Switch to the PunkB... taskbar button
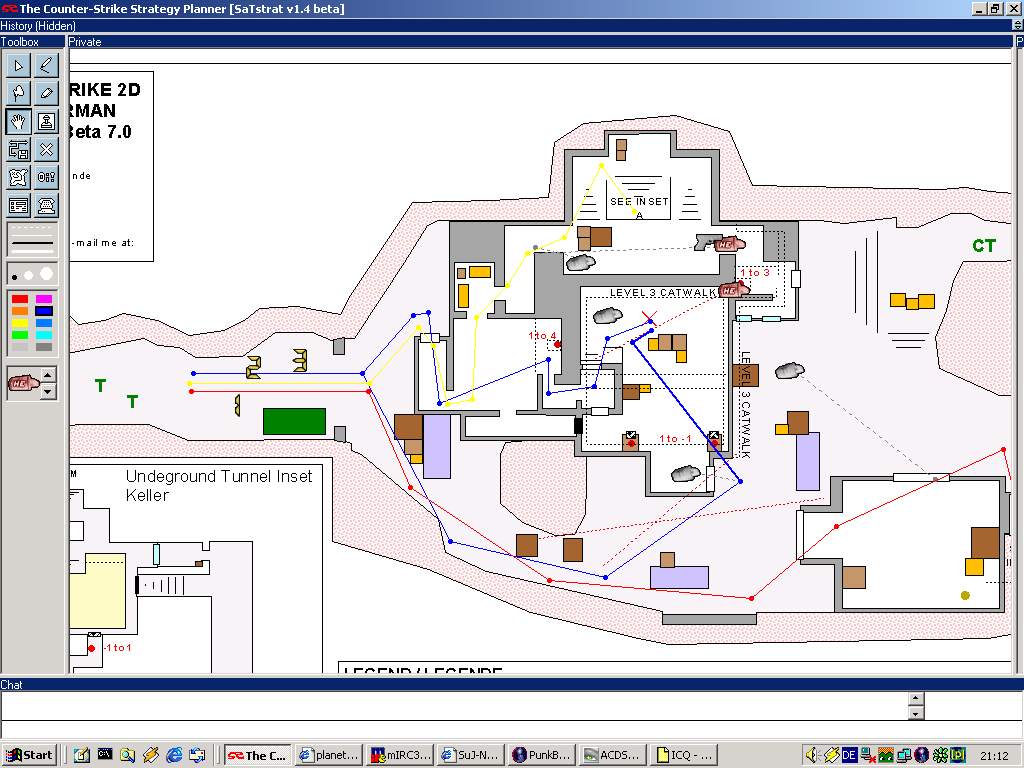Viewport: 1024px width, 768px height. point(542,755)
